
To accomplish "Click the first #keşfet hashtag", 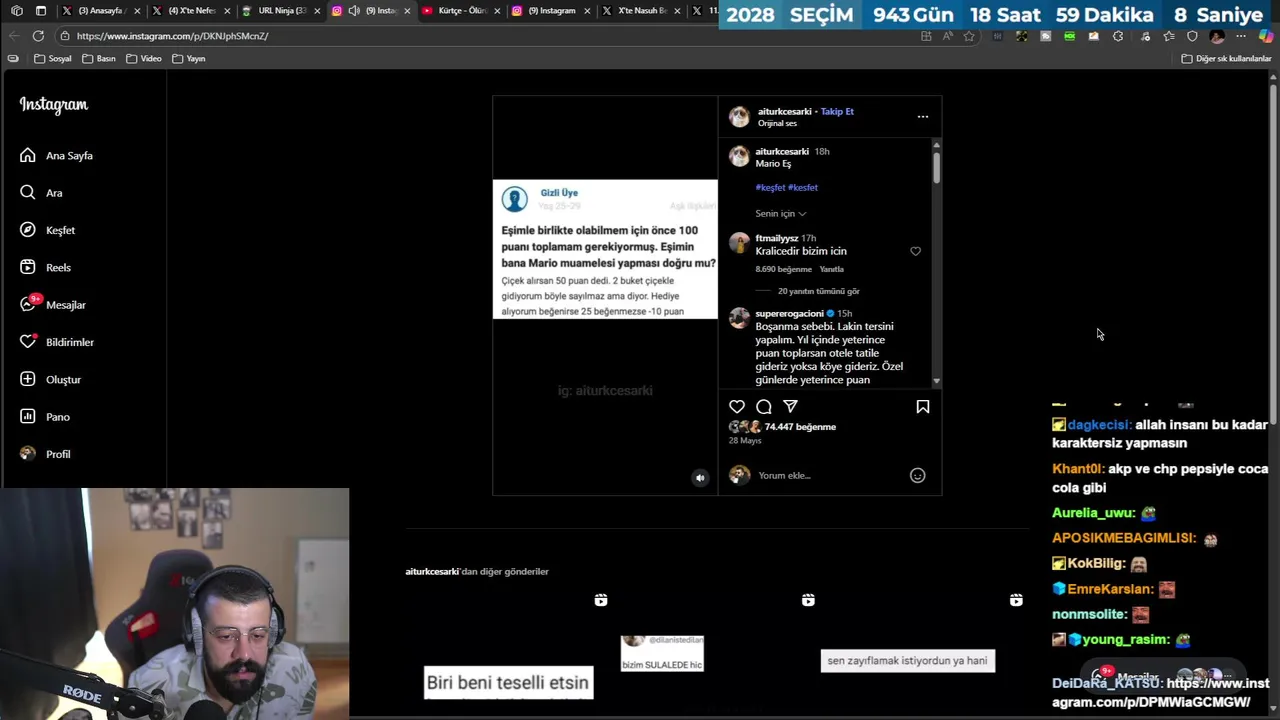I will [770, 188].
